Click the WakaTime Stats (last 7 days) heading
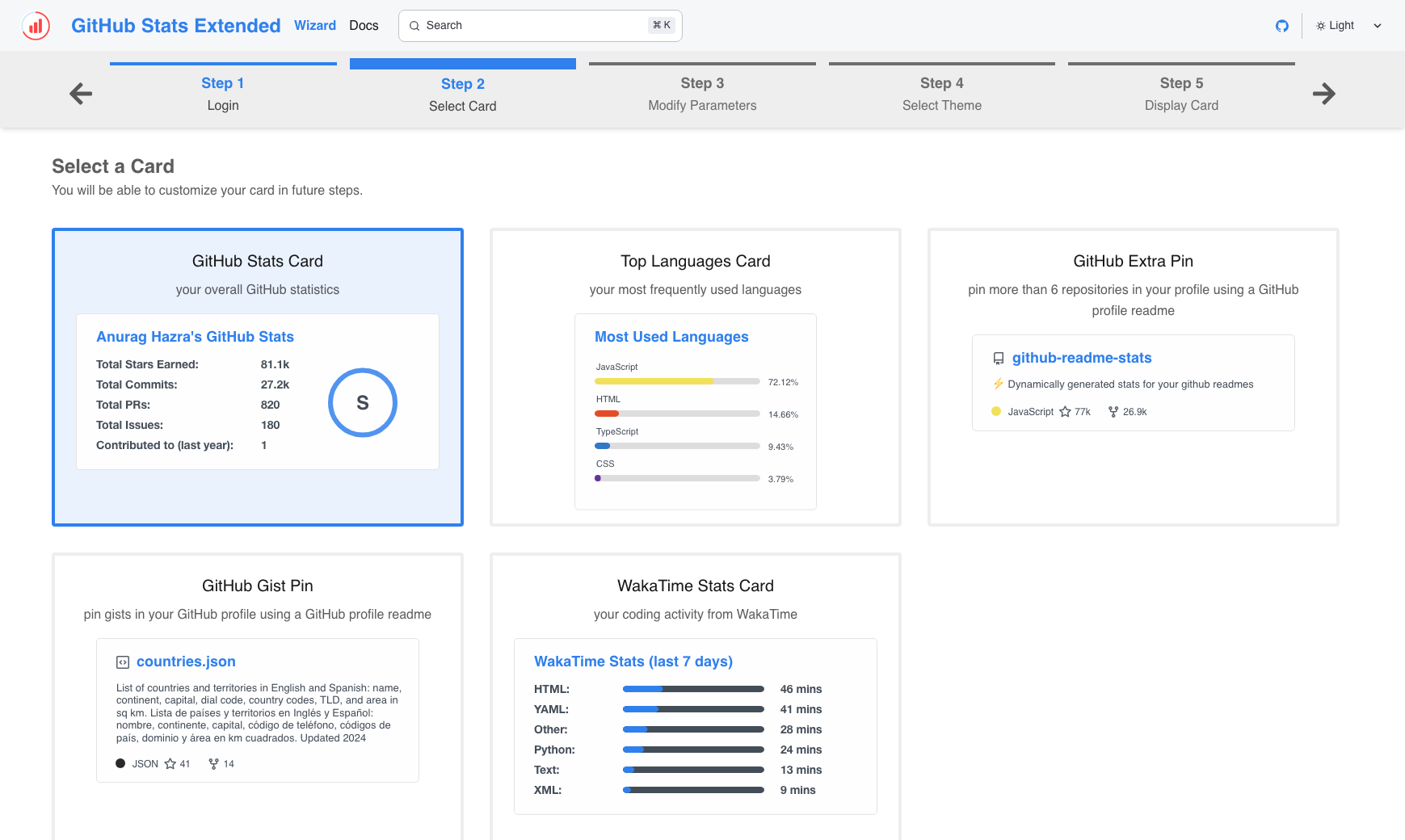The width and height of the screenshot is (1405, 840). click(x=633, y=661)
